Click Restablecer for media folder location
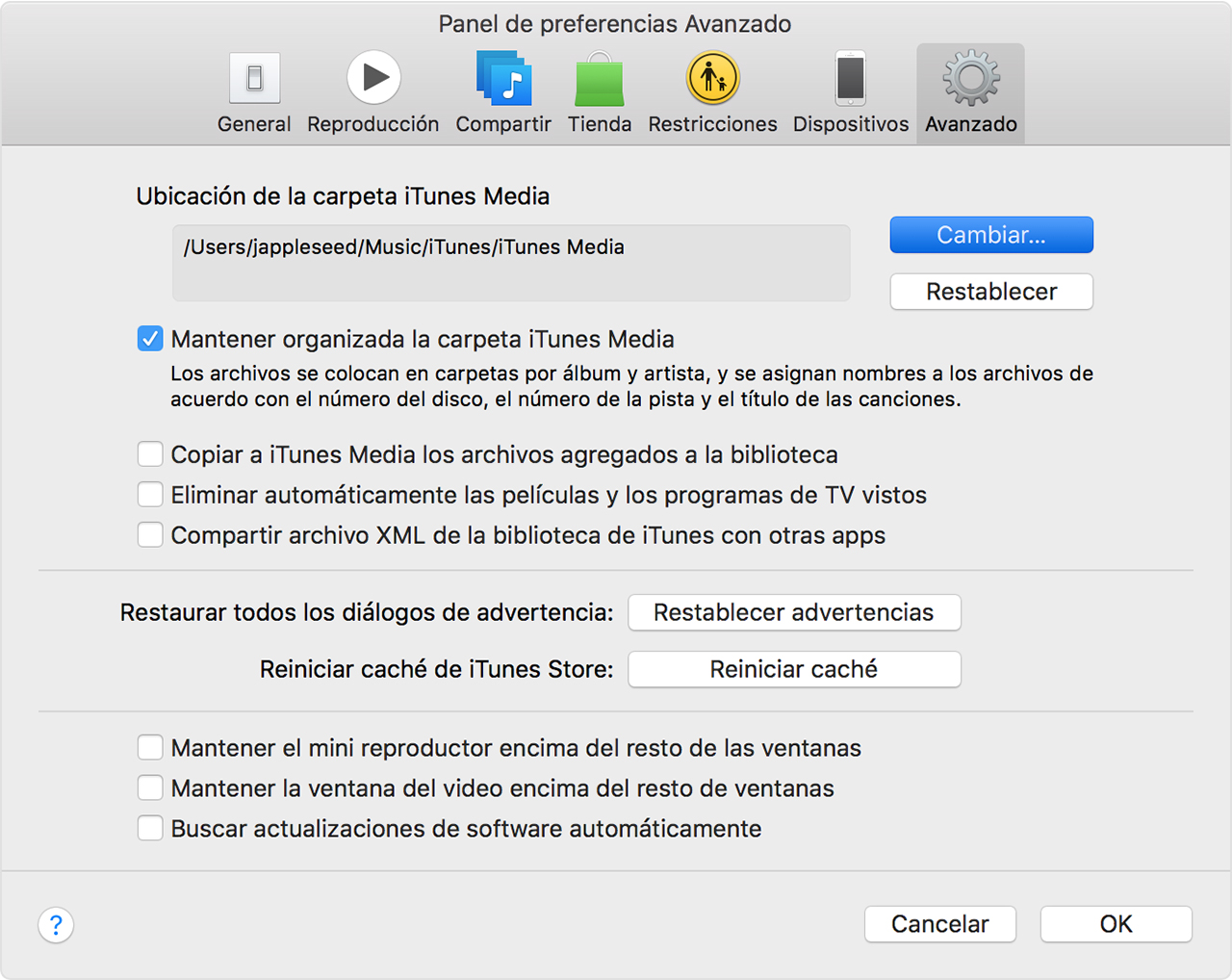Viewport: 1232px width, 980px height. [991, 292]
